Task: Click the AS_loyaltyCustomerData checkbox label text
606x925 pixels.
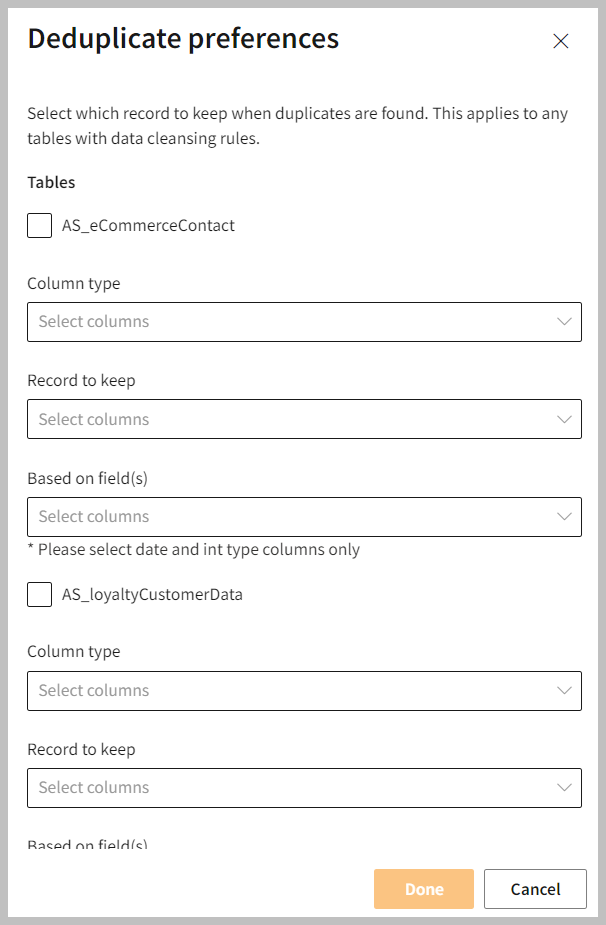Action: [x=152, y=595]
